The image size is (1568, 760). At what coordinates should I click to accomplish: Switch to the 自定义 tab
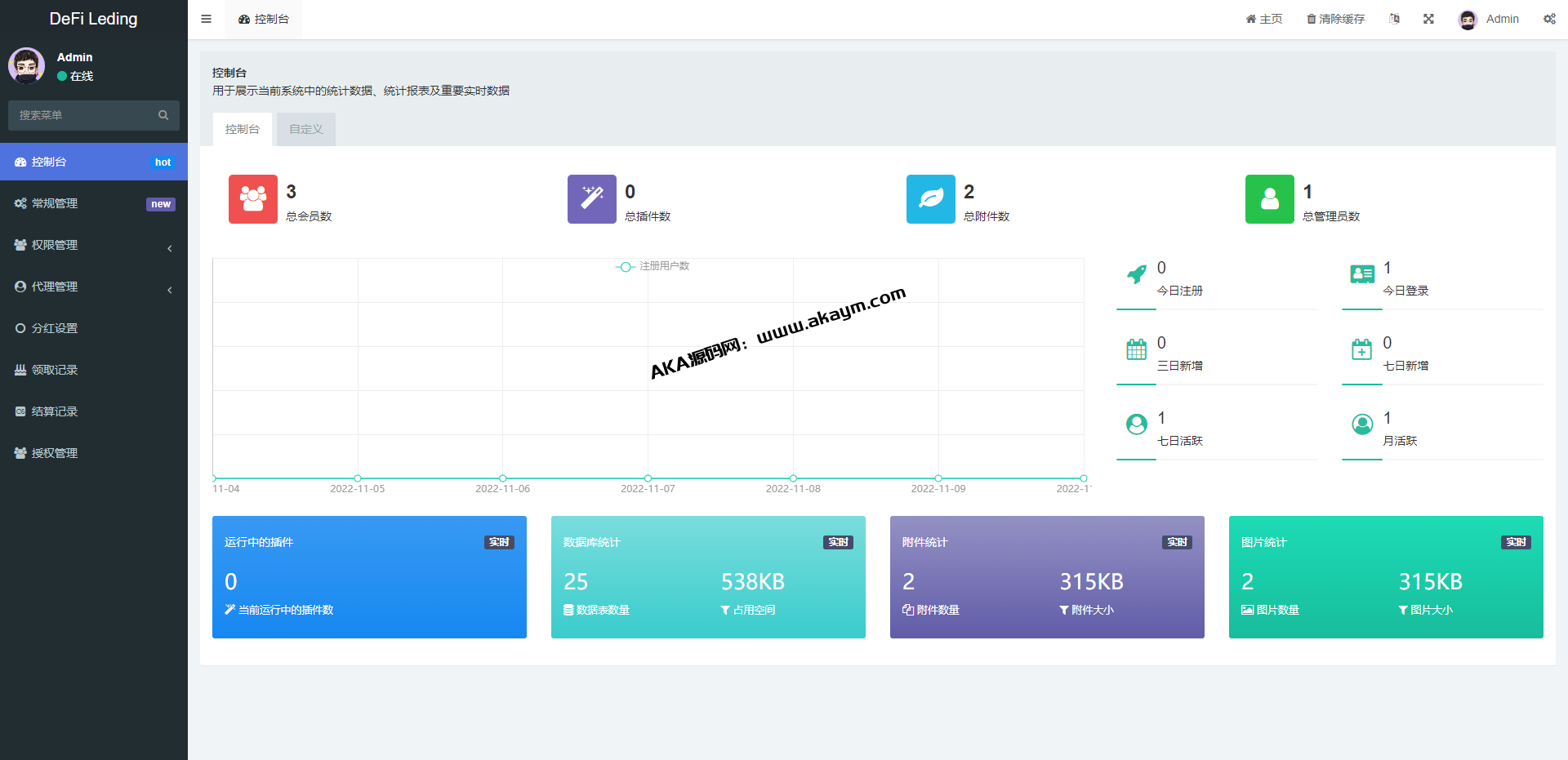(x=306, y=129)
